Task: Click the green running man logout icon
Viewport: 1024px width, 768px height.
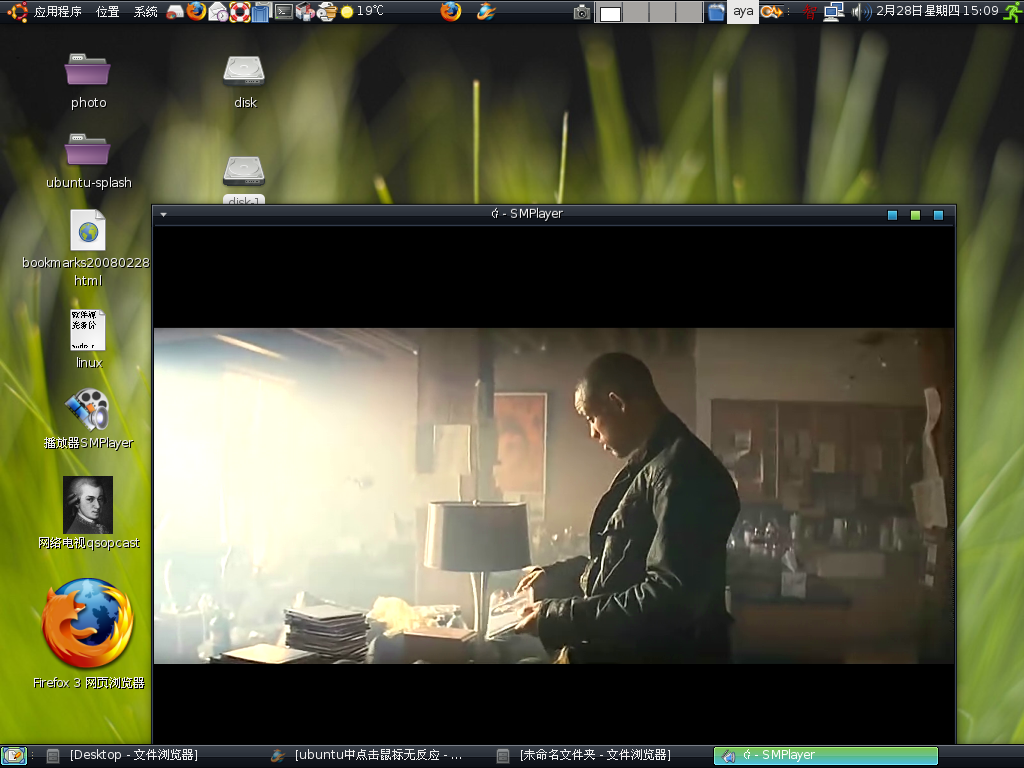Action: (1013, 12)
